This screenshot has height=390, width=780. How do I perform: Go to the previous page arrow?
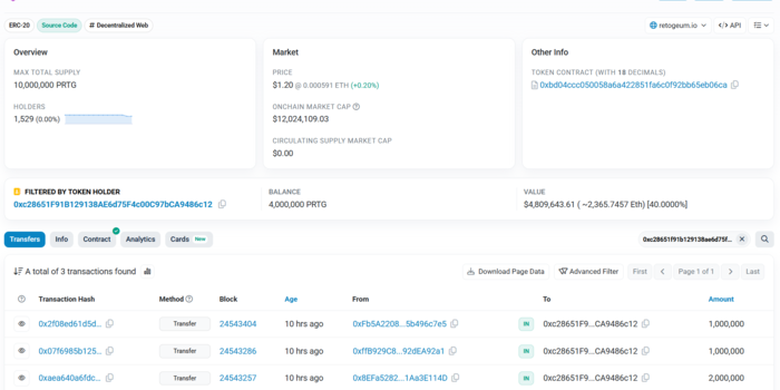tap(663, 272)
